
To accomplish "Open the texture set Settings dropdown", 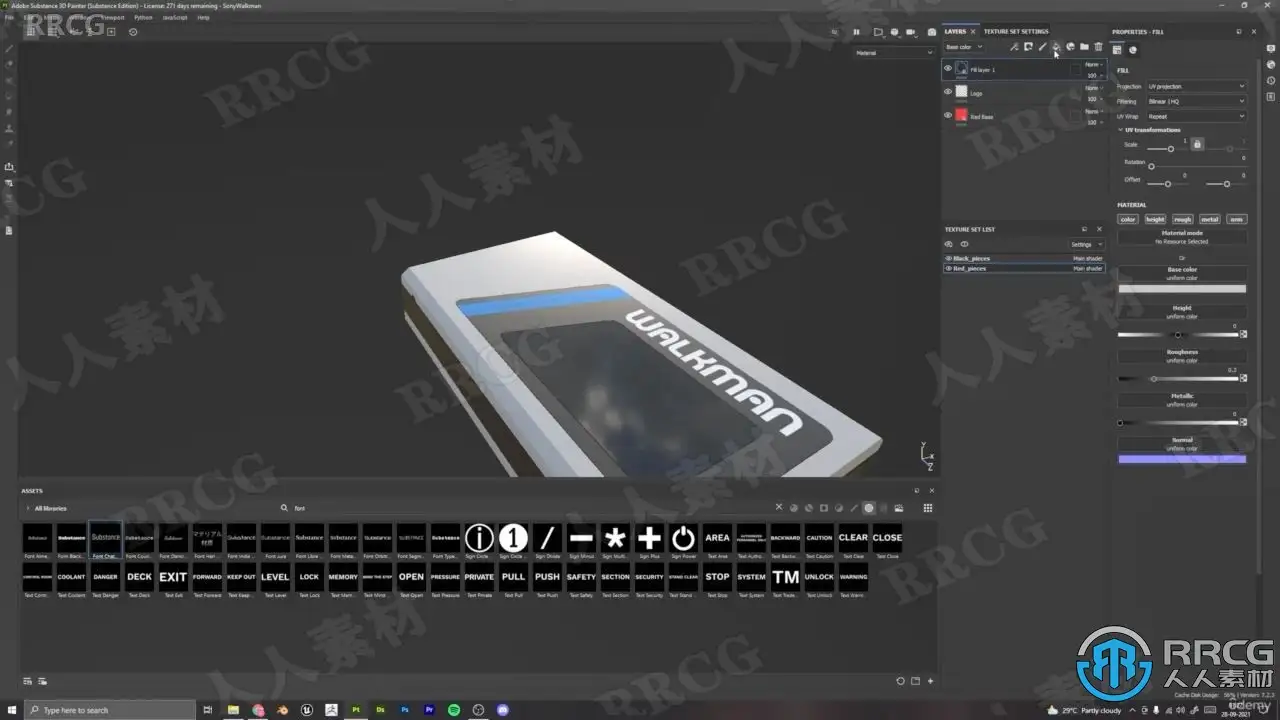I will (x=1086, y=244).
